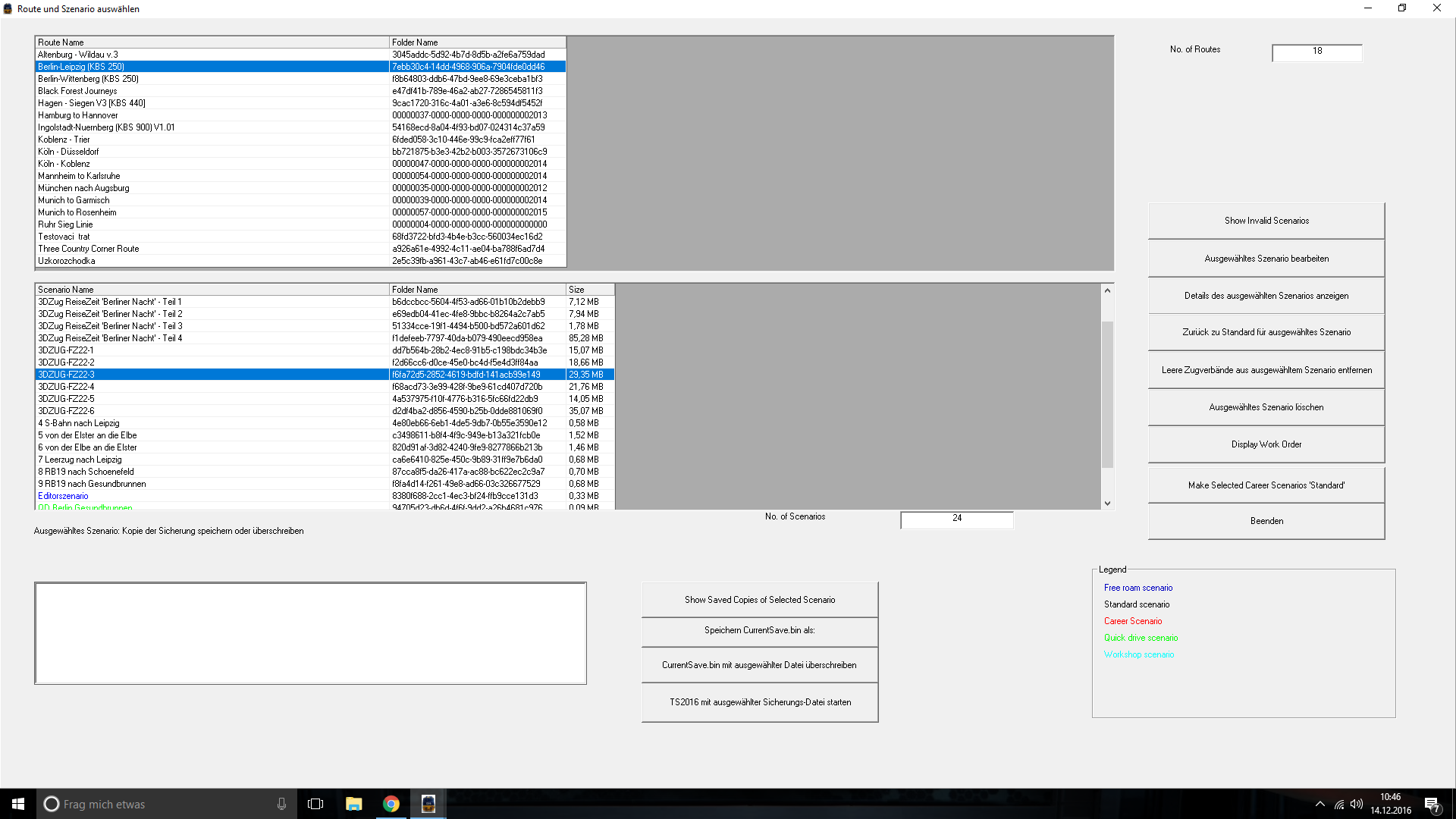Click Show Saved Copies of Selected Scenario
The width and height of the screenshot is (1456, 819).
coord(759,600)
